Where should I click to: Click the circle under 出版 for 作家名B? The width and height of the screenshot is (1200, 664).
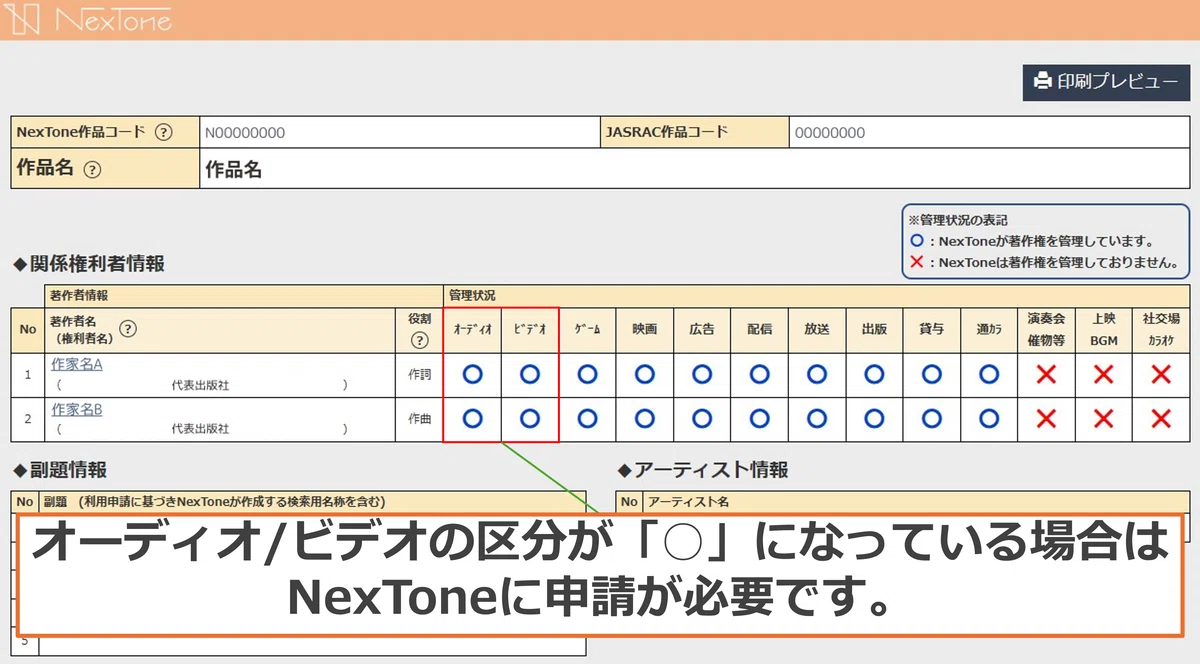tap(875, 419)
